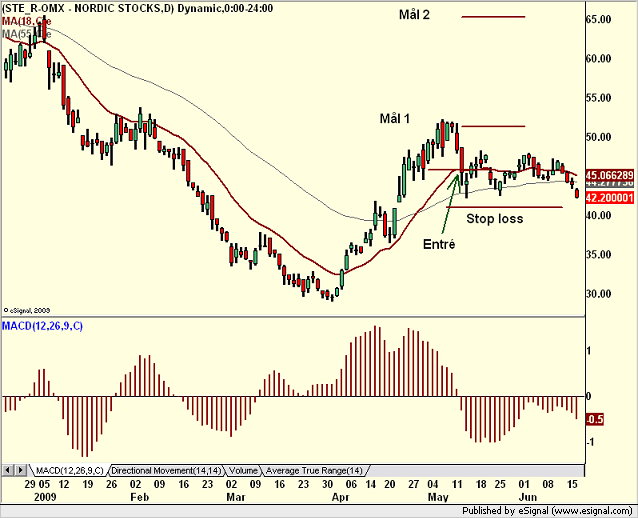Click the 'Mål 1' target label
This screenshot has height=518, width=638.
coord(395,118)
